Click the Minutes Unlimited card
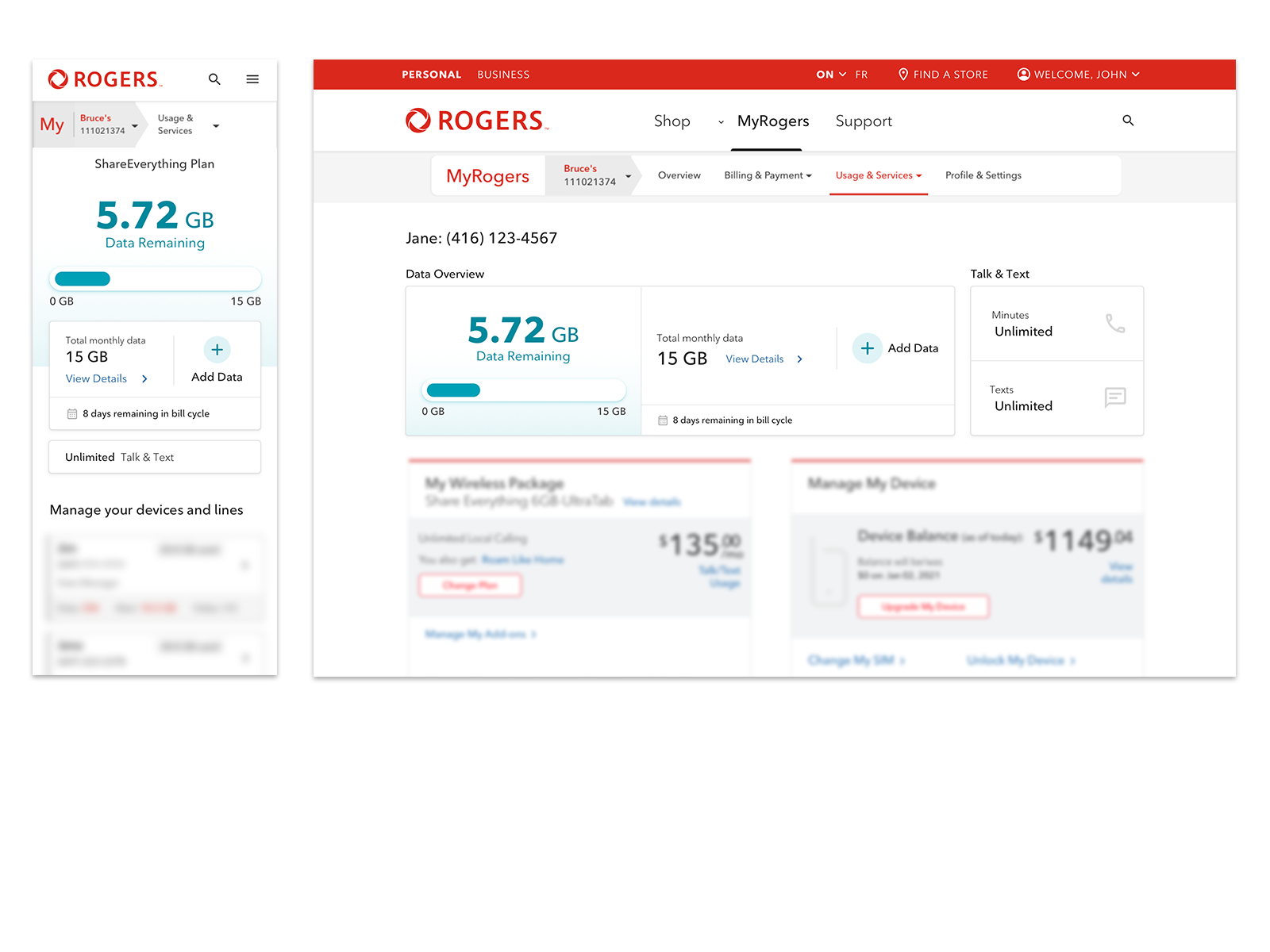This screenshot has height=952, width=1270. click(x=1056, y=324)
